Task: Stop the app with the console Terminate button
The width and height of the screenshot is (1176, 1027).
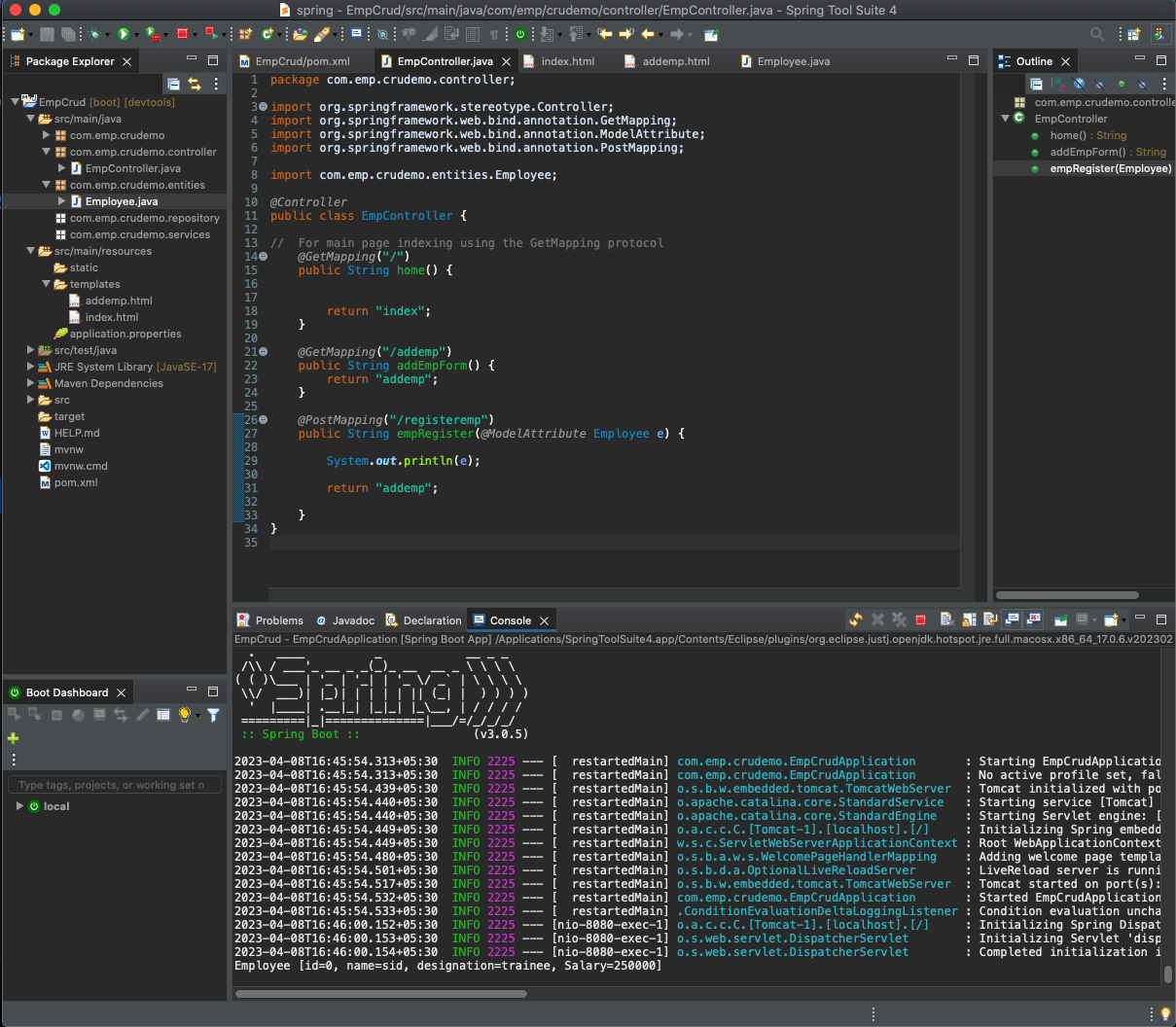Action: coord(920,620)
